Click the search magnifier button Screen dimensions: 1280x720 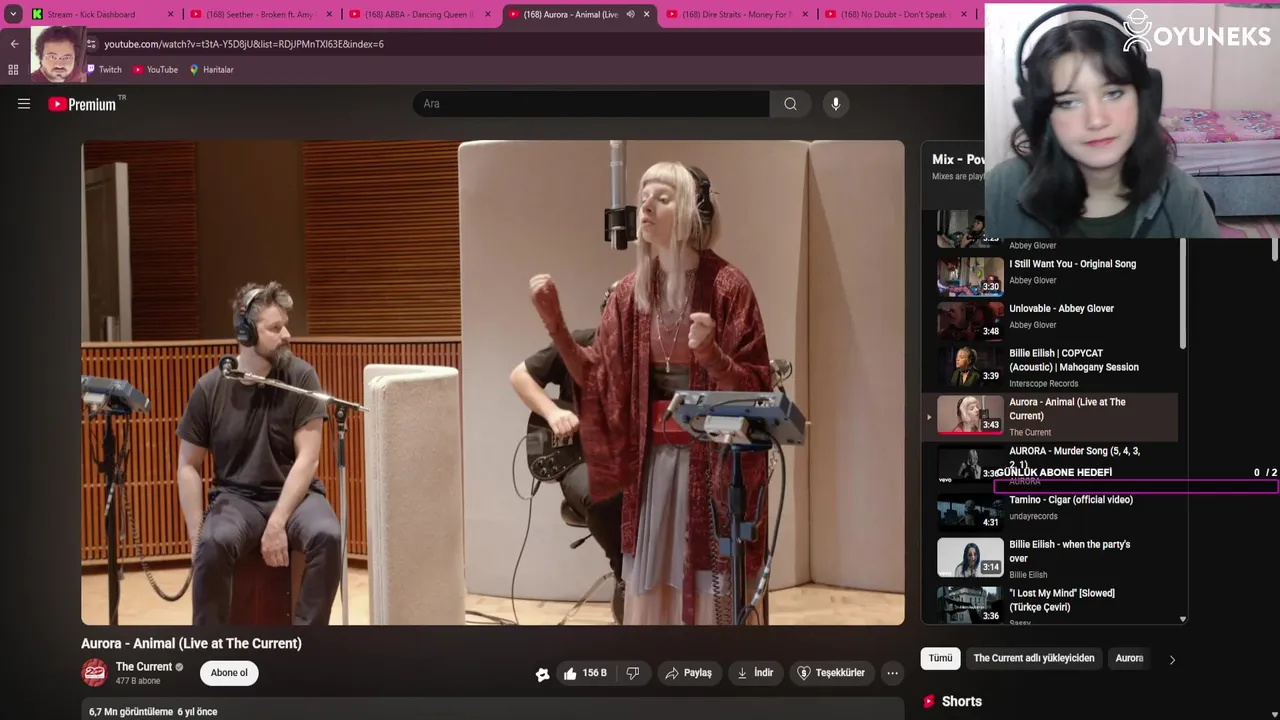pyautogui.click(x=791, y=104)
